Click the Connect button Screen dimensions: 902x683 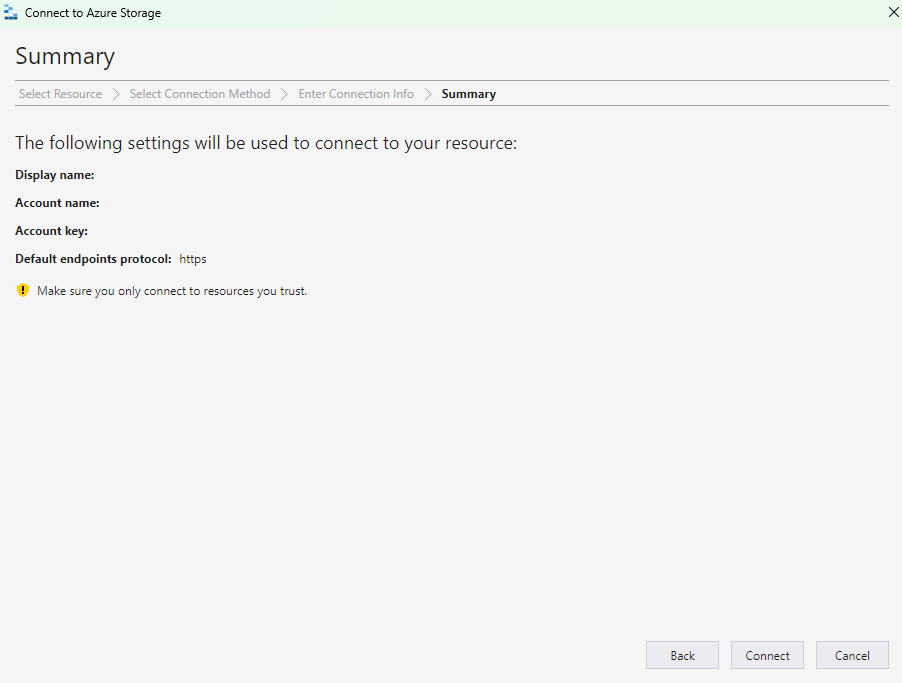tap(767, 655)
